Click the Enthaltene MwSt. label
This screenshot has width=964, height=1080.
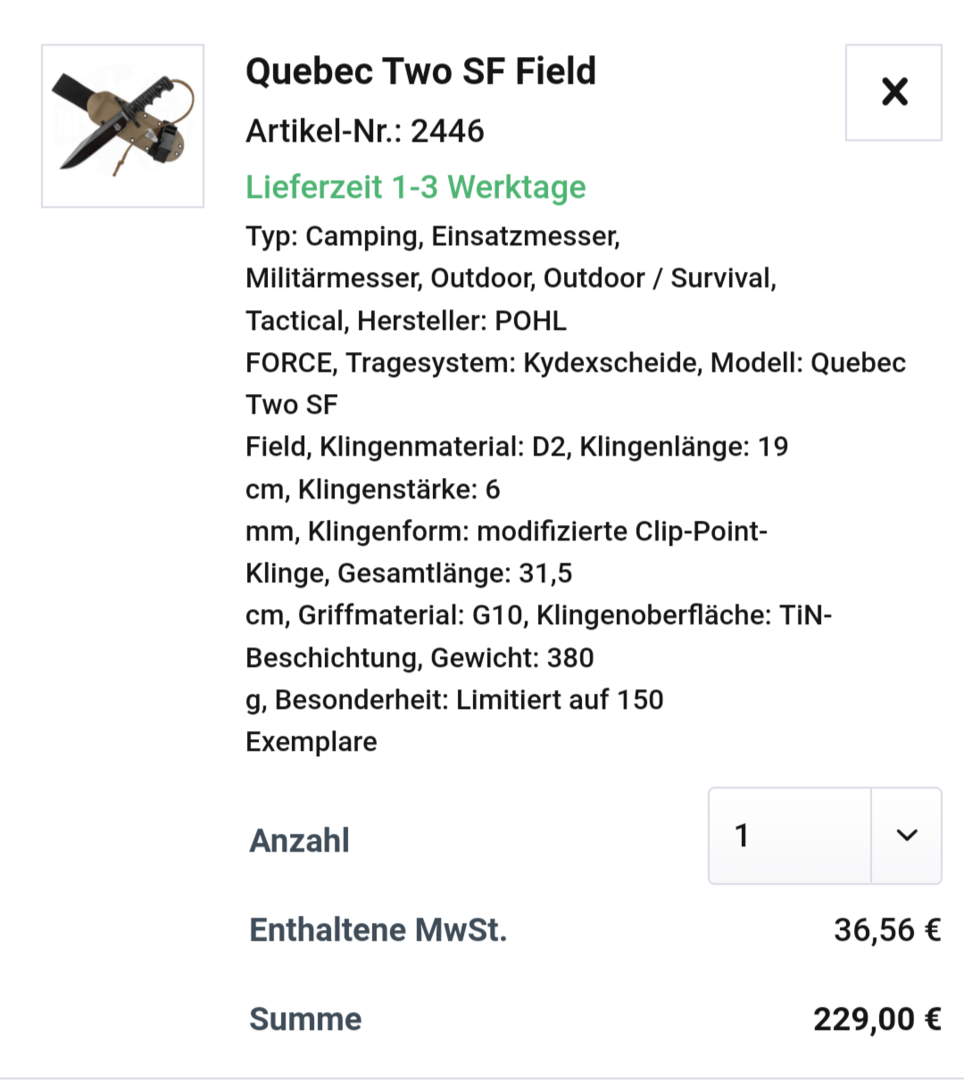click(x=378, y=930)
